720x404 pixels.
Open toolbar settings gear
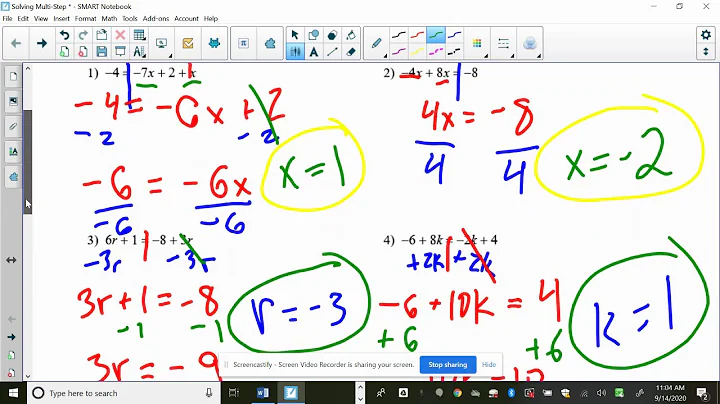pyautogui.click(x=706, y=35)
